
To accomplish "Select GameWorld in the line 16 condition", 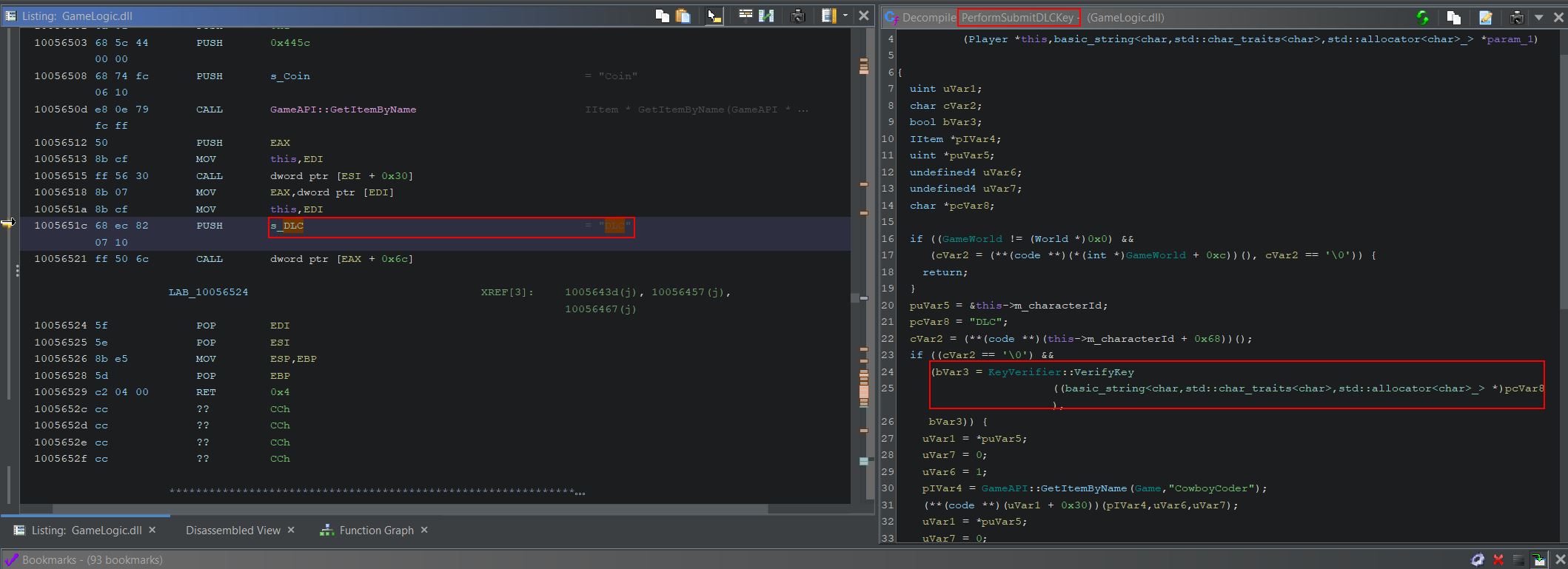I will pyautogui.click(x=971, y=239).
